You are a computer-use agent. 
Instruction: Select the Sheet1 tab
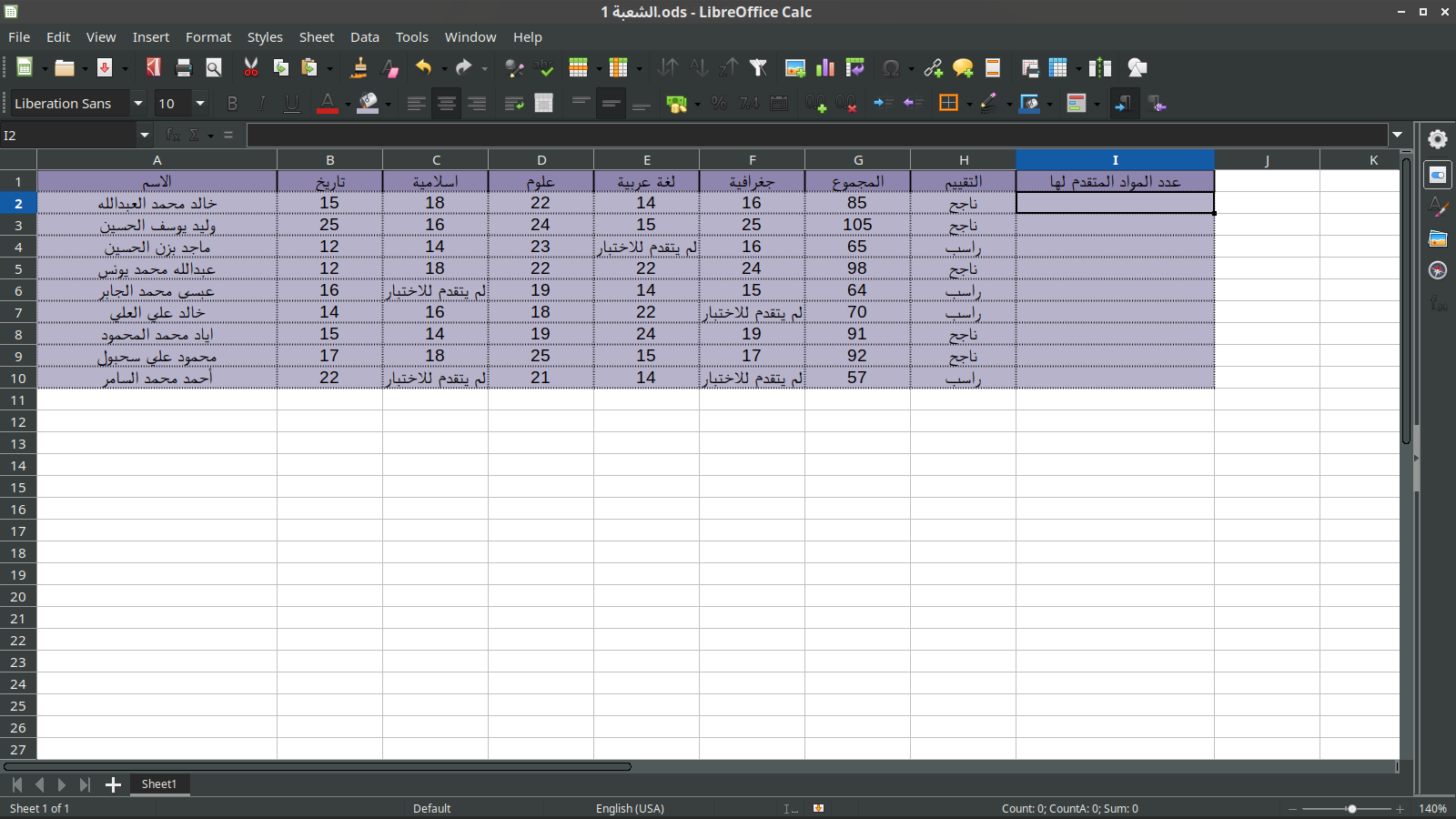tap(159, 784)
